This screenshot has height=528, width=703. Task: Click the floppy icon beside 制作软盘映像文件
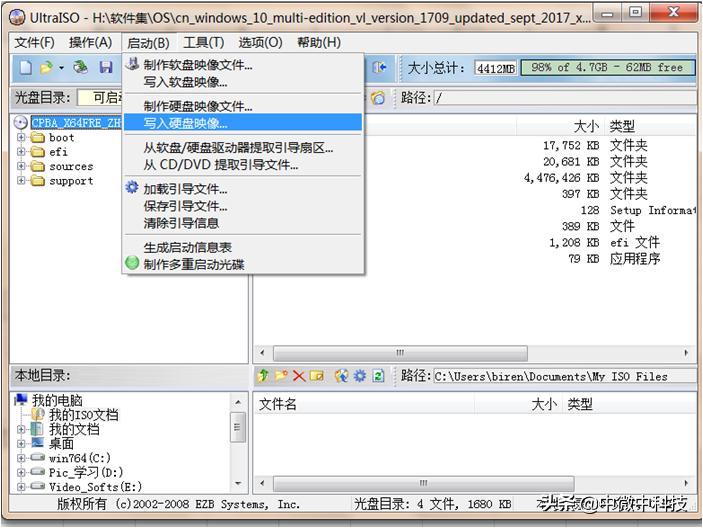132,64
